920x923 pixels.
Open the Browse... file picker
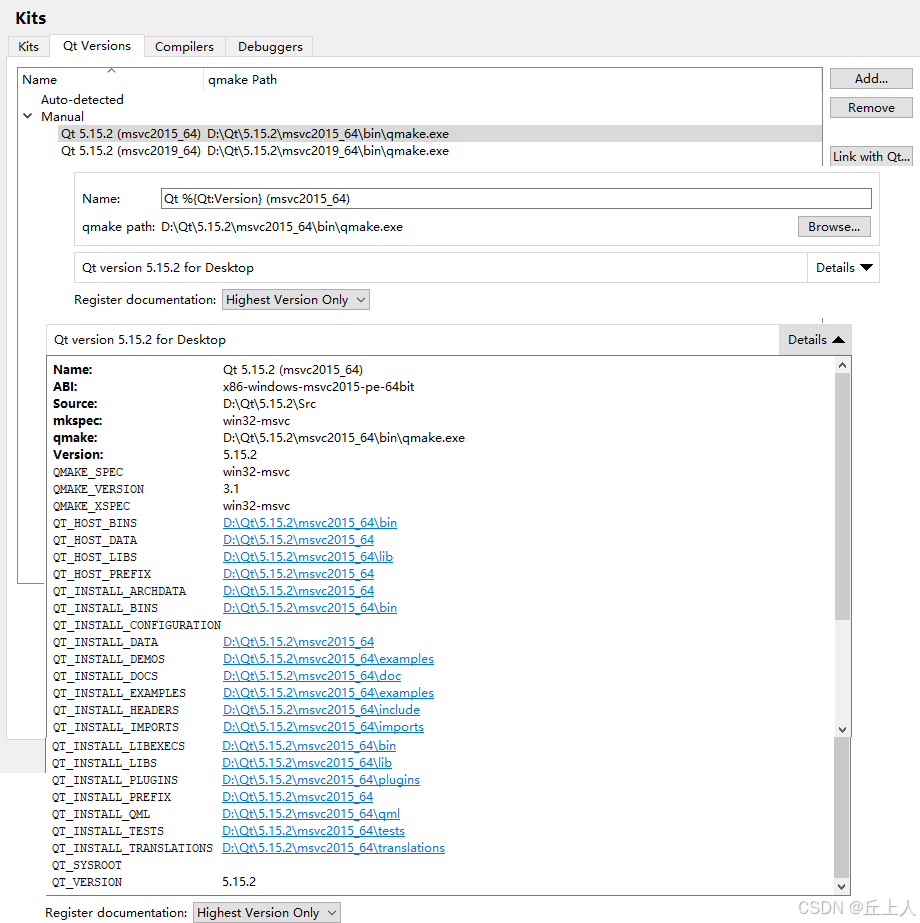tap(834, 226)
